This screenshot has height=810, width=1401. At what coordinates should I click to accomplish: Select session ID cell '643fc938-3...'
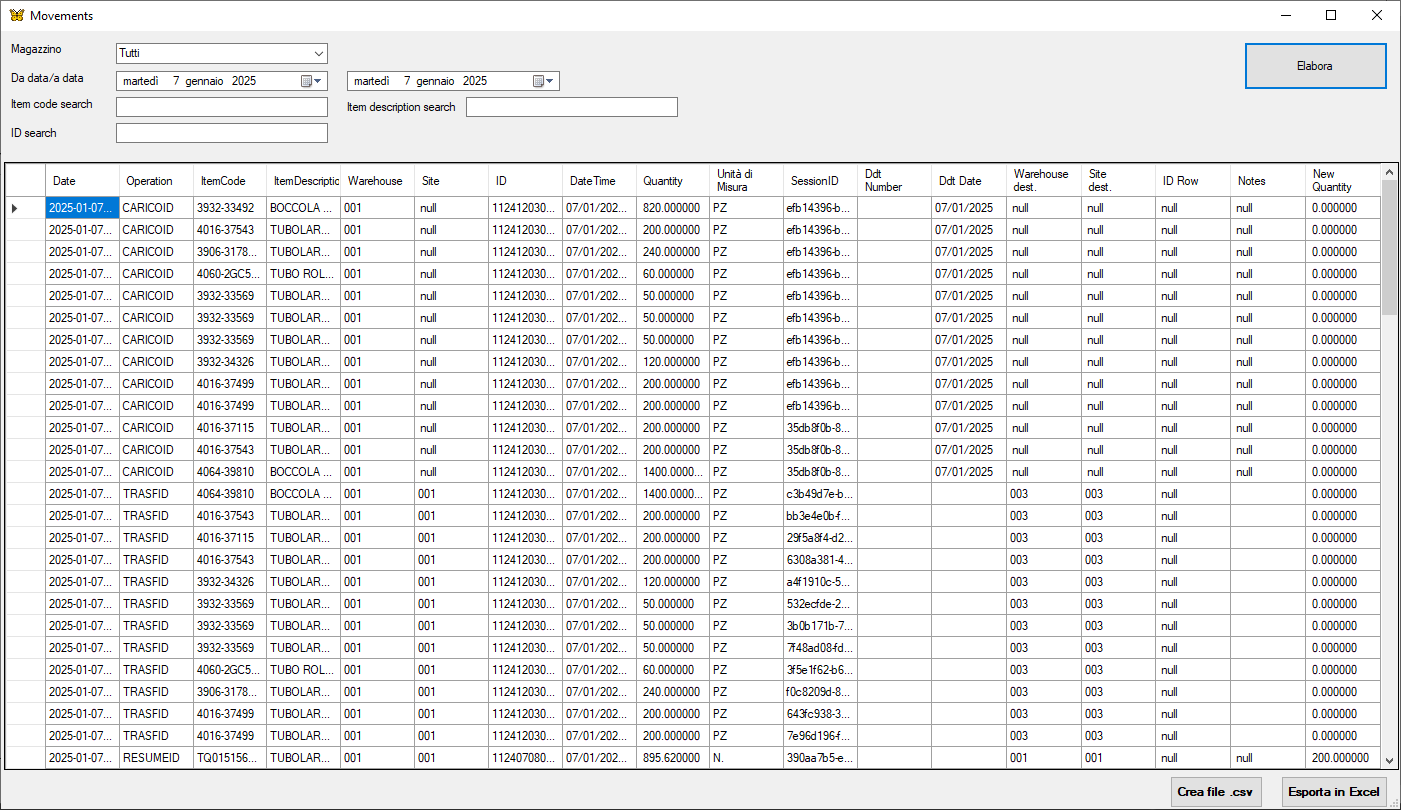tap(822, 714)
